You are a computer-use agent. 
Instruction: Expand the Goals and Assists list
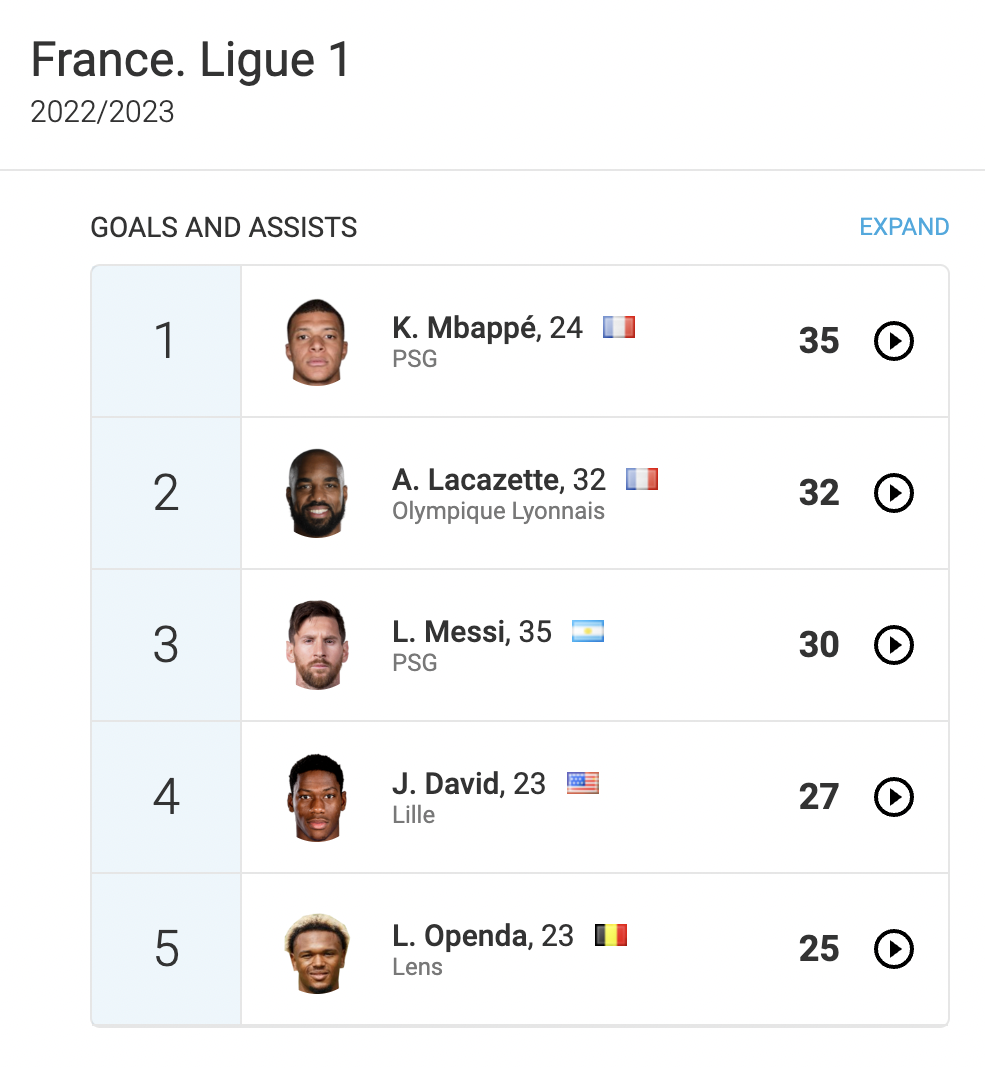(904, 227)
